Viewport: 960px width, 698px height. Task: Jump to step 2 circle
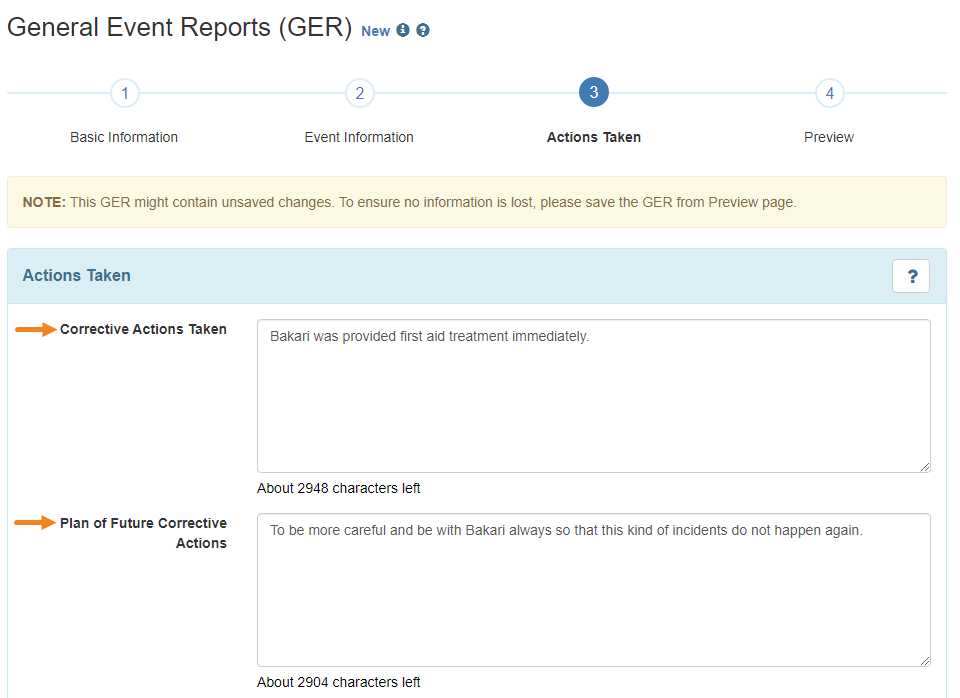[x=360, y=93]
